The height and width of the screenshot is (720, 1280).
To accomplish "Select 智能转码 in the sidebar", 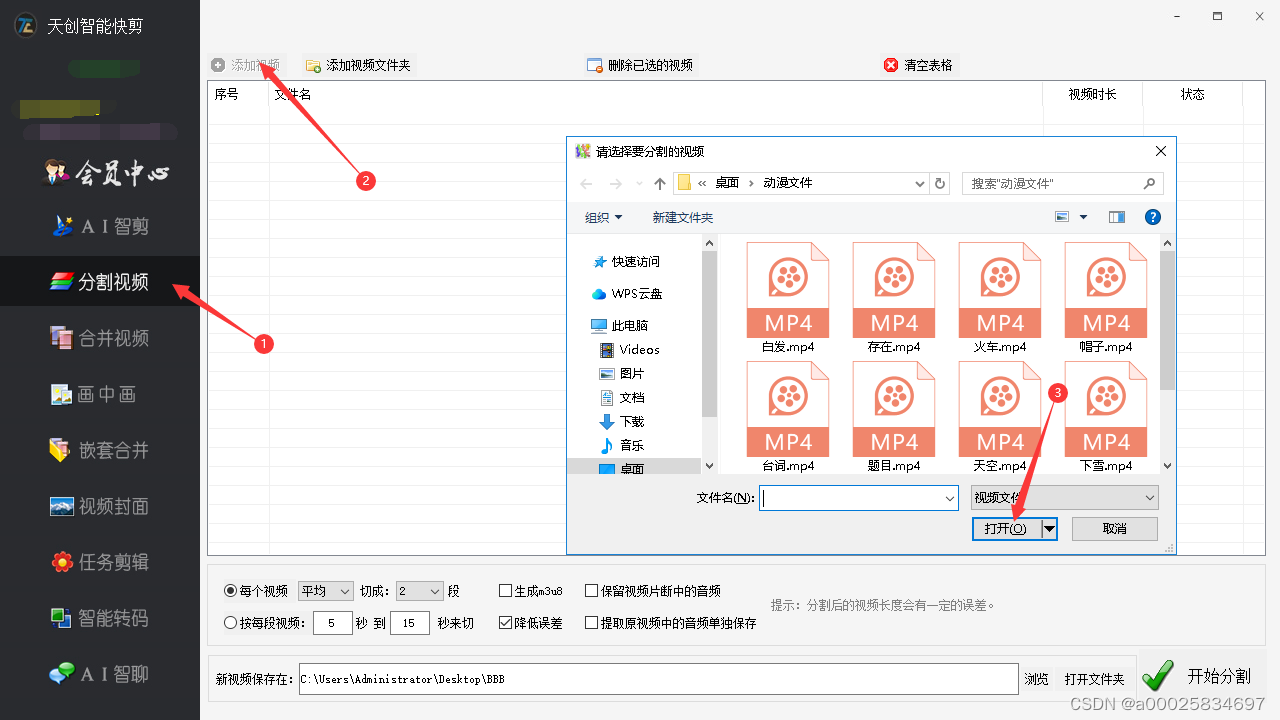I will point(100,618).
